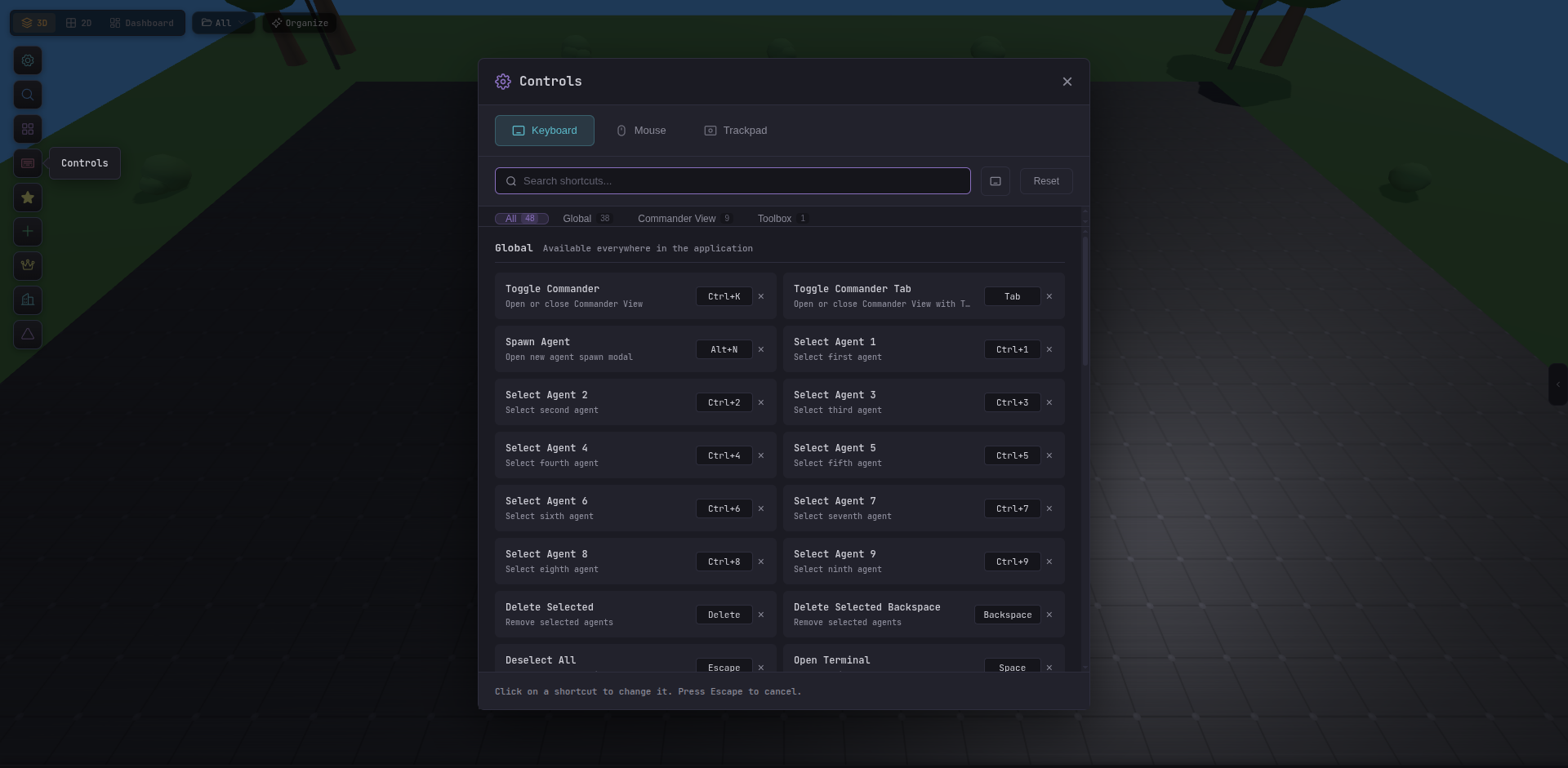Change the Ctrl+8 shortcut key

click(x=724, y=562)
